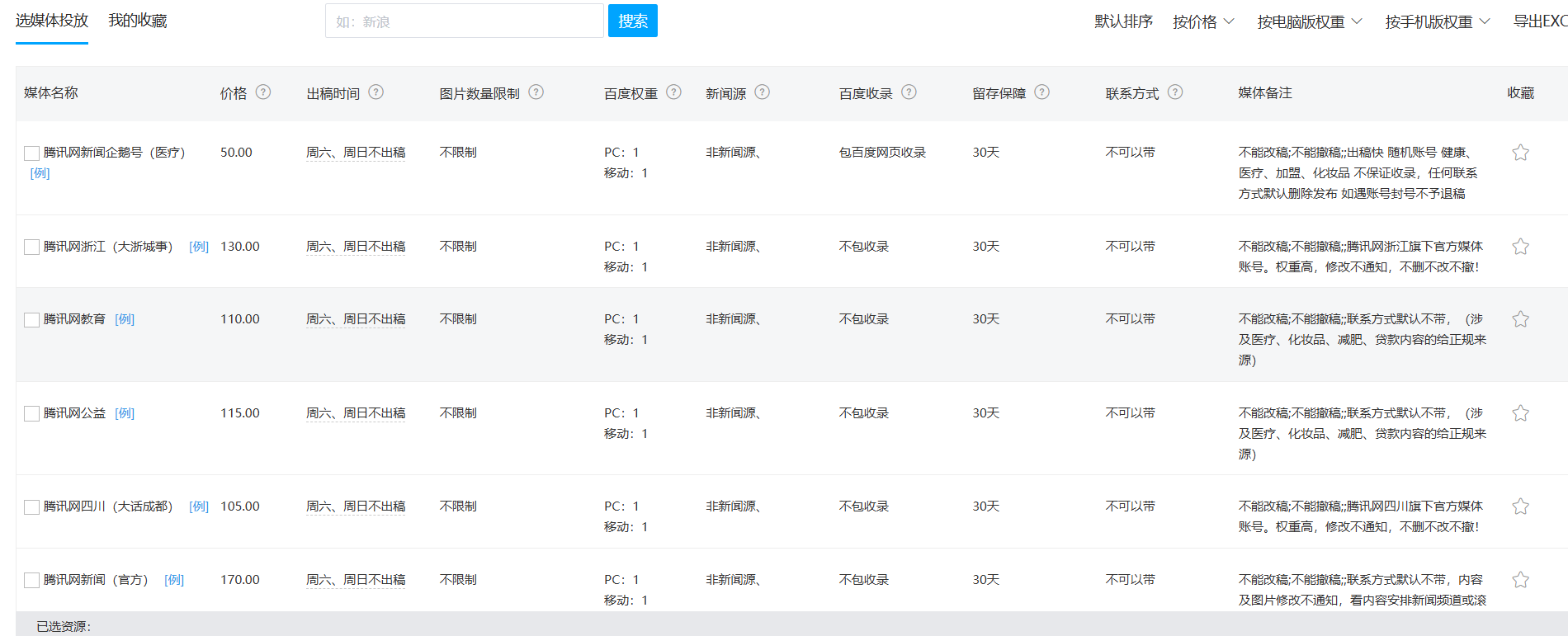Click help icon next to 新闻源 header
Image resolution: width=1568 pixels, height=636 pixels.
tap(762, 92)
